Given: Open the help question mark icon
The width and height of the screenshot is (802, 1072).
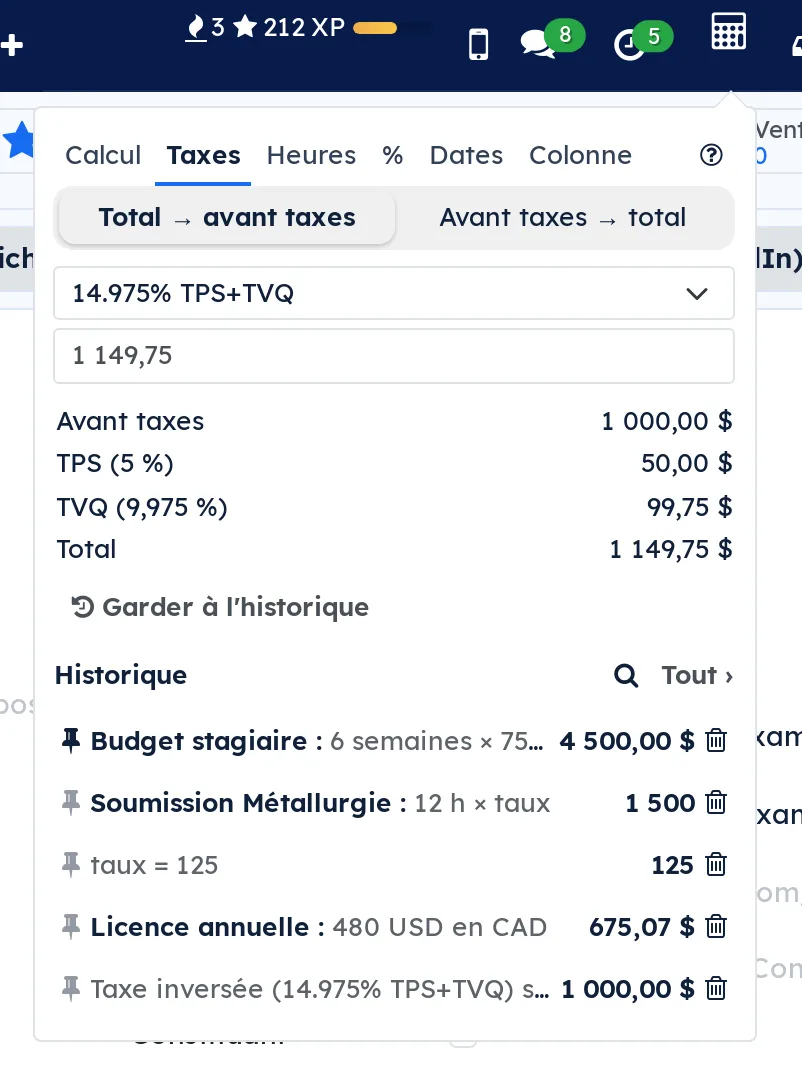Looking at the screenshot, I should (711, 155).
